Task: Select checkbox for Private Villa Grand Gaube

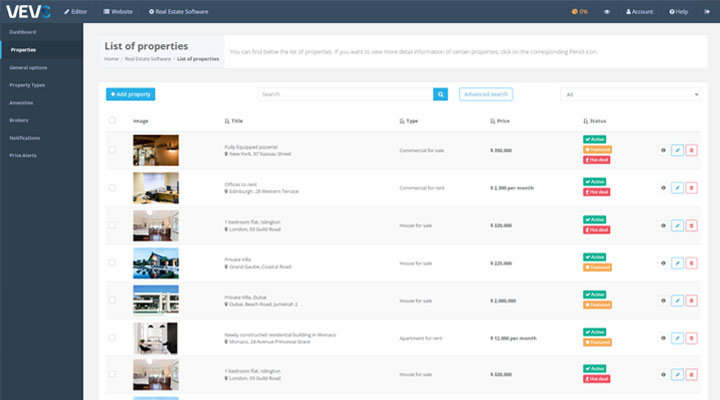Action: coord(112,263)
